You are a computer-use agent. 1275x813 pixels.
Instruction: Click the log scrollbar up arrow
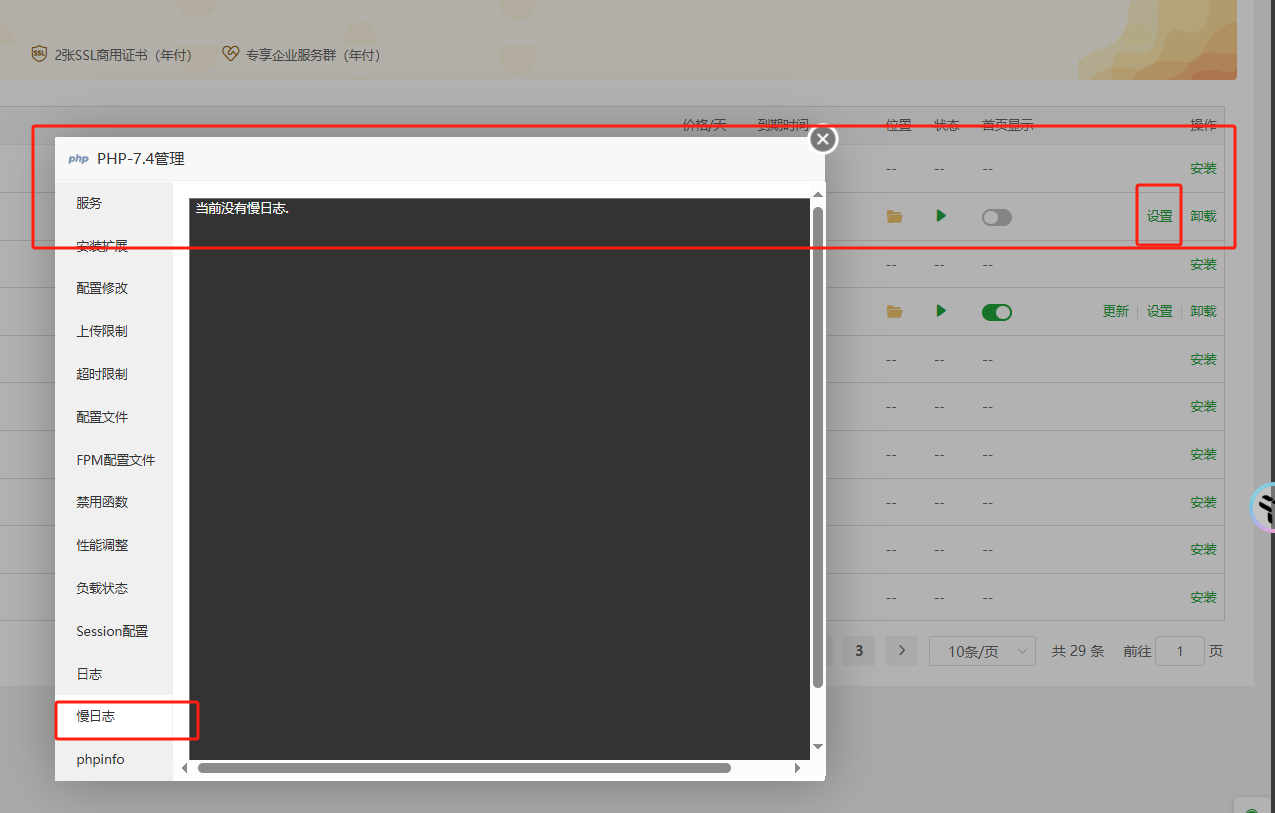click(x=818, y=194)
